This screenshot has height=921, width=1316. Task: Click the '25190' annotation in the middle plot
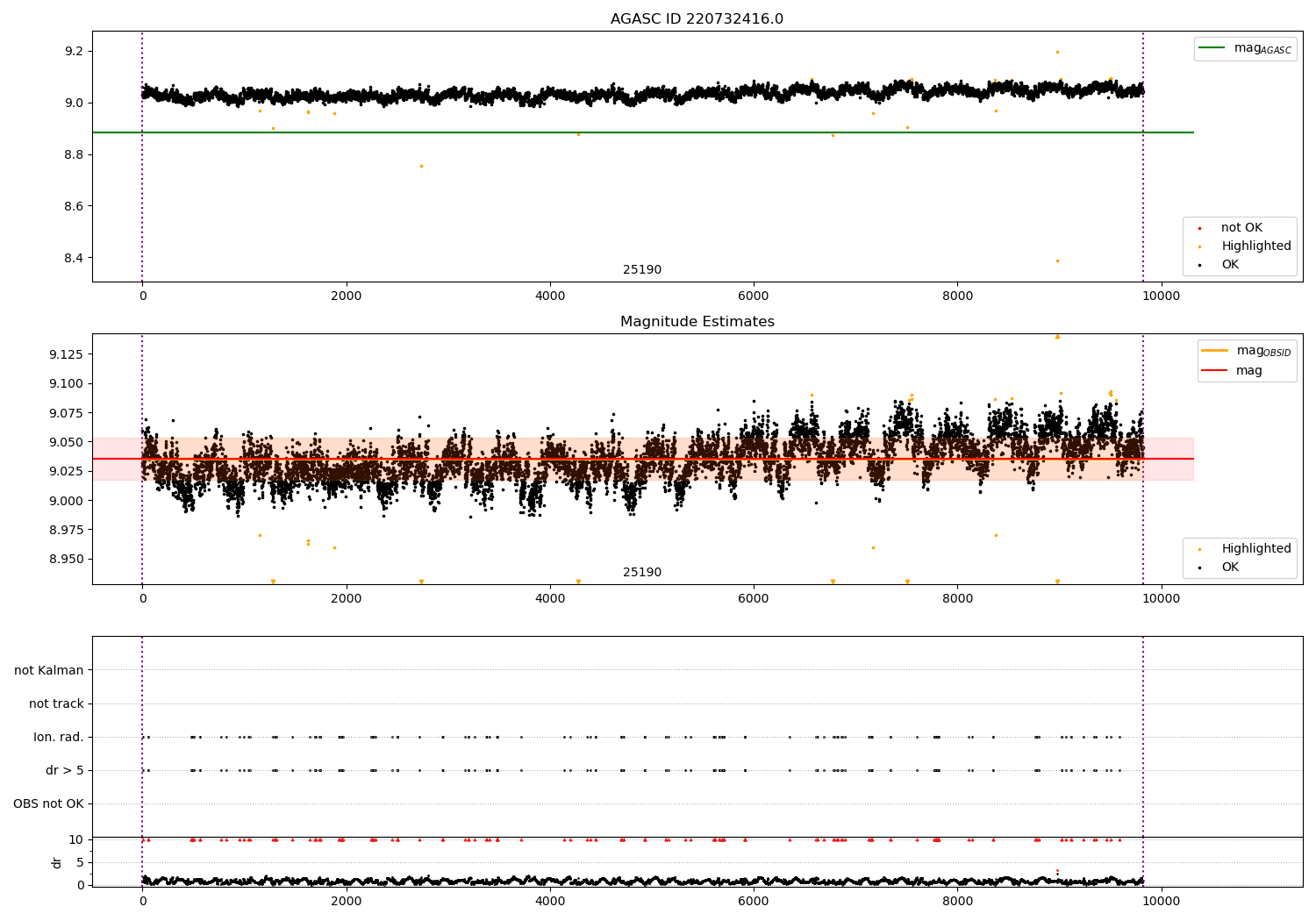[x=642, y=573]
